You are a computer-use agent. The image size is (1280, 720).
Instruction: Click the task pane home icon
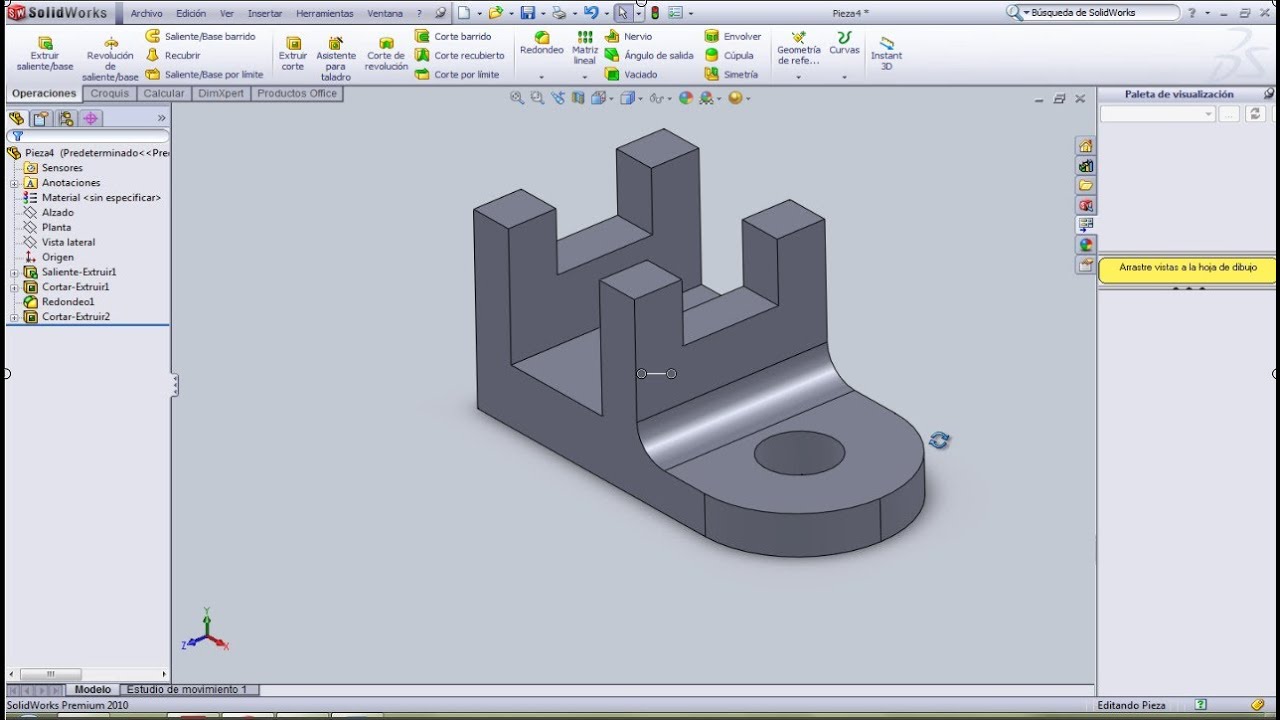click(1085, 146)
